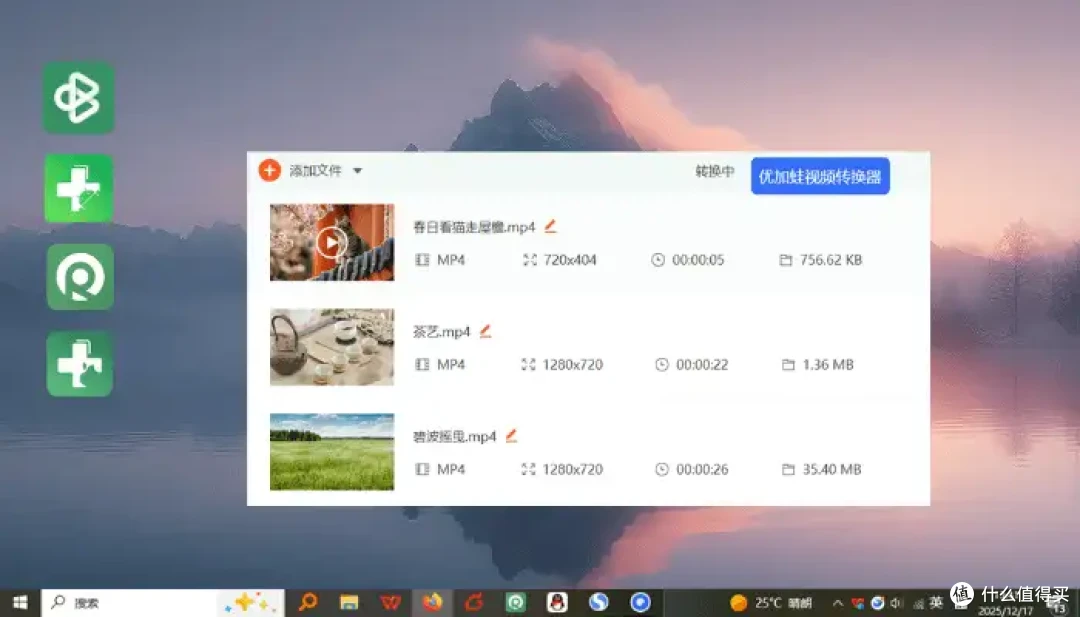Click the duration value 00:00:05
This screenshot has height=617, width=1080.
(x=698, y=260)
